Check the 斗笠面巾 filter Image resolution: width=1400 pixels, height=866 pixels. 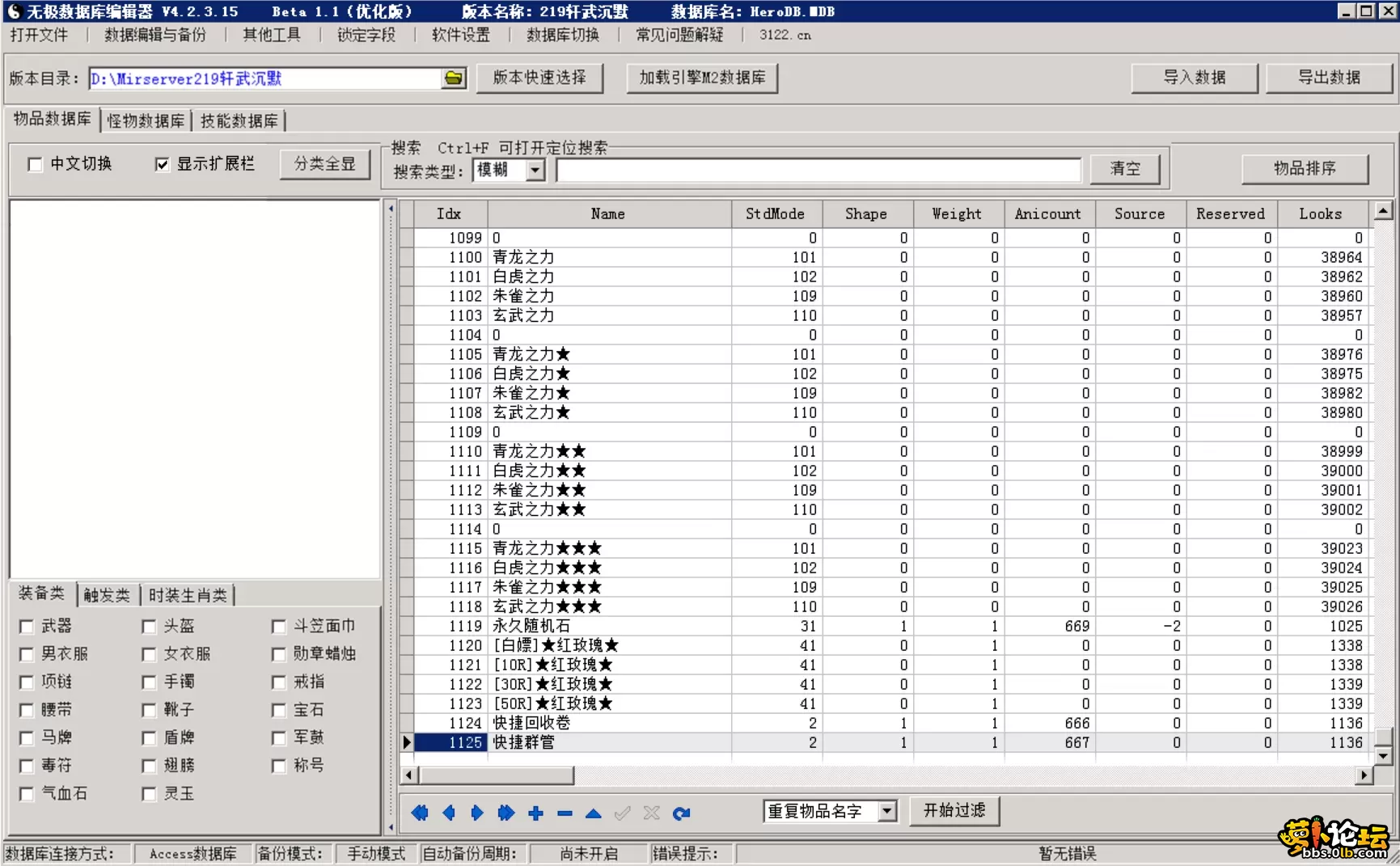pos(279,627)
